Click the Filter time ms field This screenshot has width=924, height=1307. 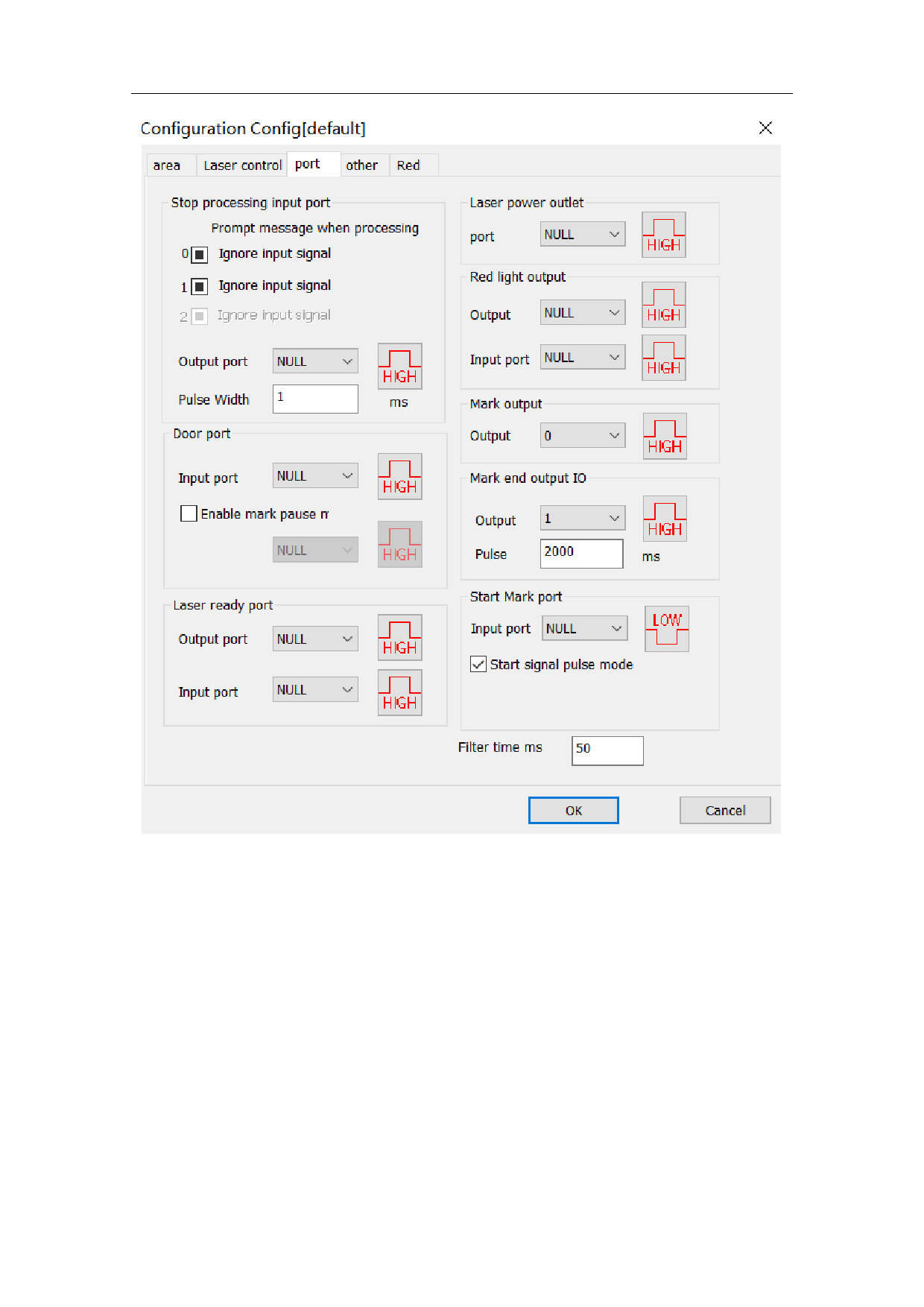click(x=607, y=750)
